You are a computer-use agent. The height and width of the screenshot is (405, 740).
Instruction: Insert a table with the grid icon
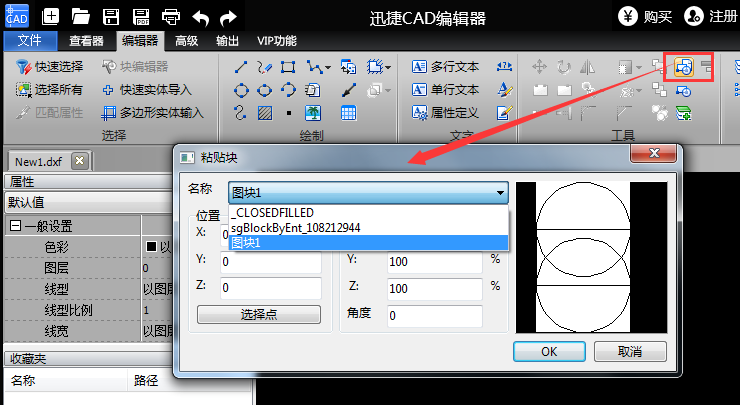coord(348,113)
